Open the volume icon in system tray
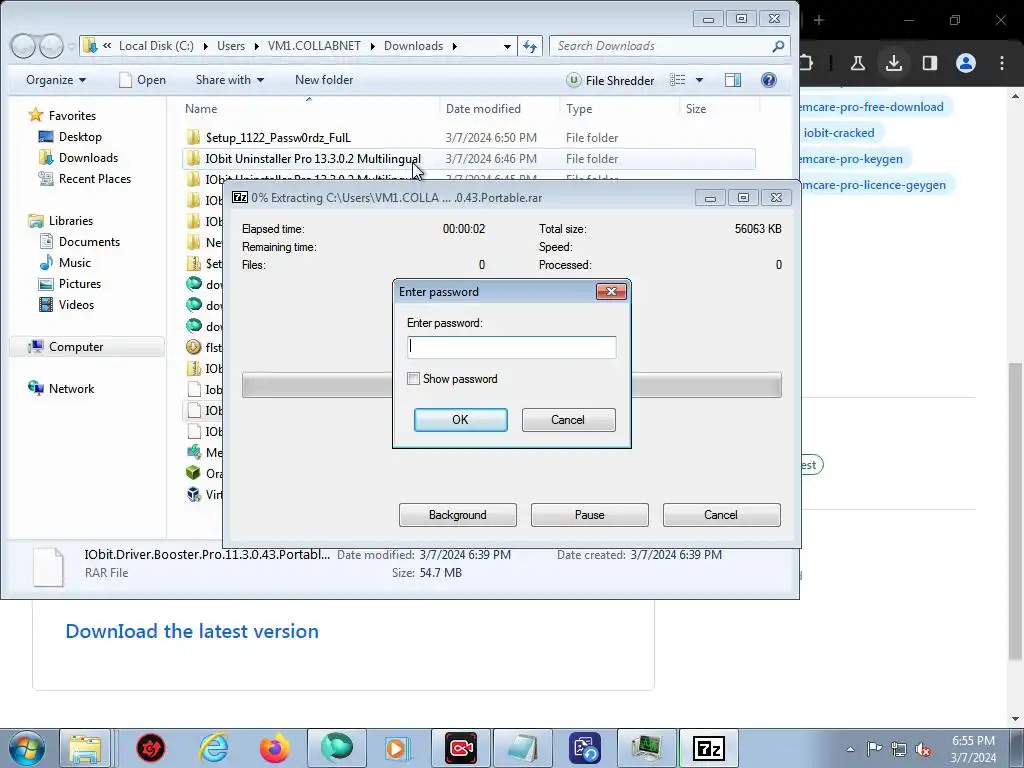 [923, 749]
